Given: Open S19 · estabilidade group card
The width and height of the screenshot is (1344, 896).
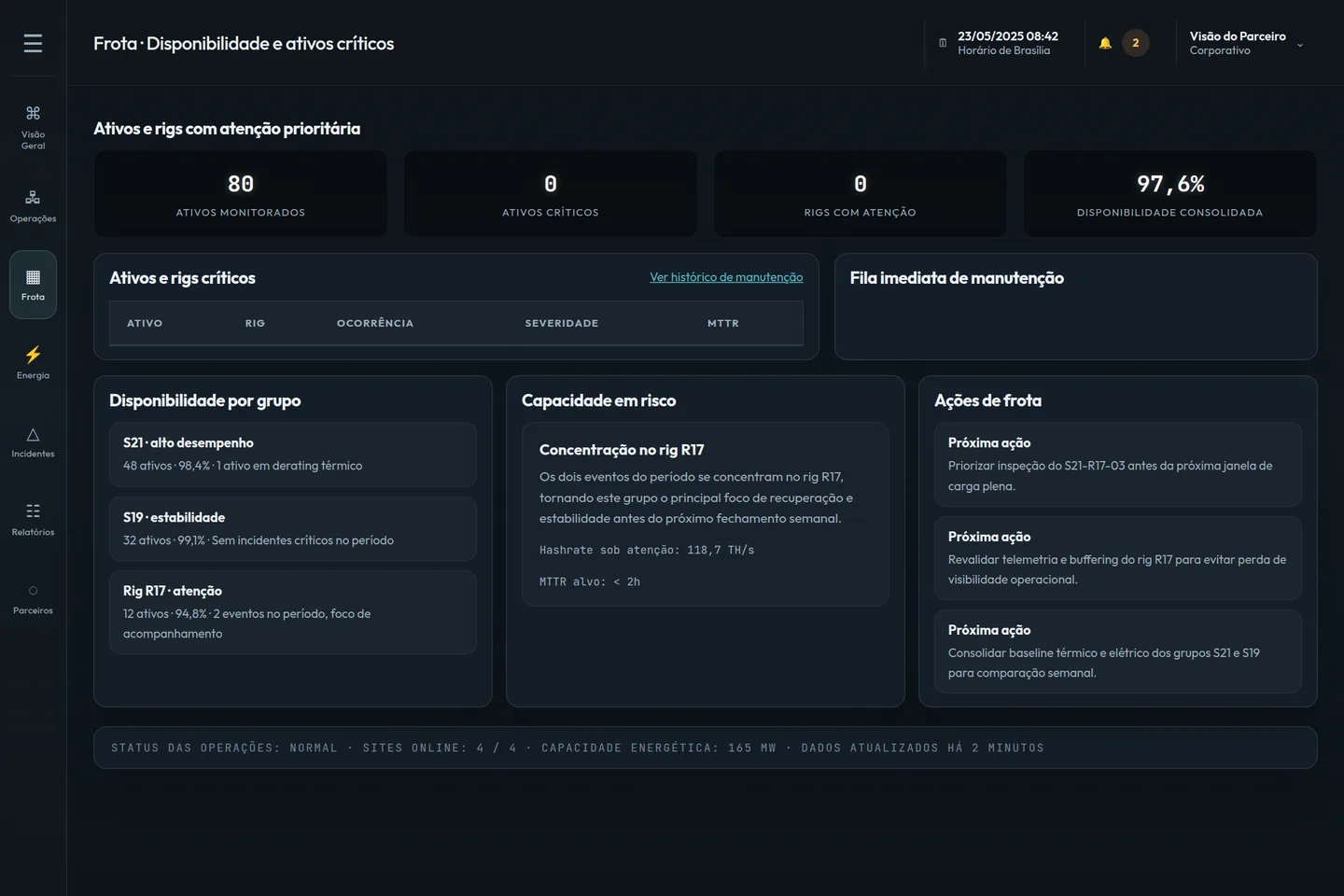Looking at the screenshot, I should tap(293, 529).
